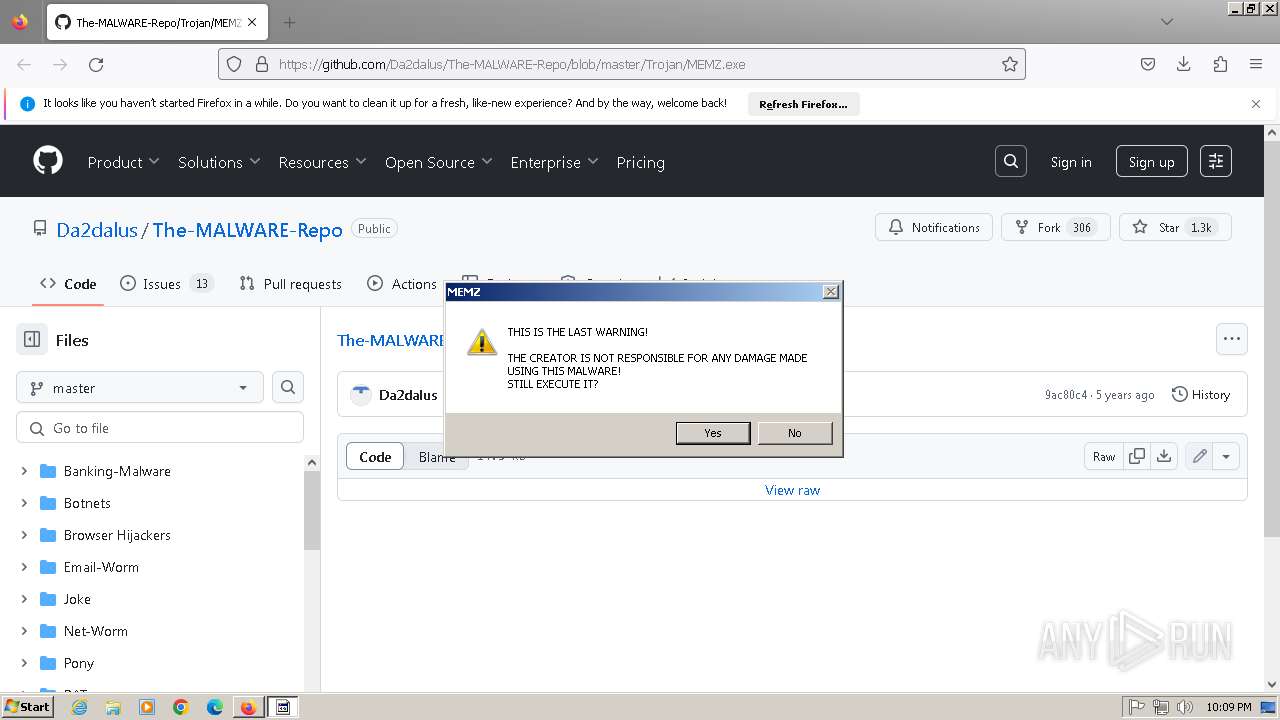The height and width of the screenshot is (720, 1280).
Task: Collapse the Files side panel icon
Action: click(32, 340)
